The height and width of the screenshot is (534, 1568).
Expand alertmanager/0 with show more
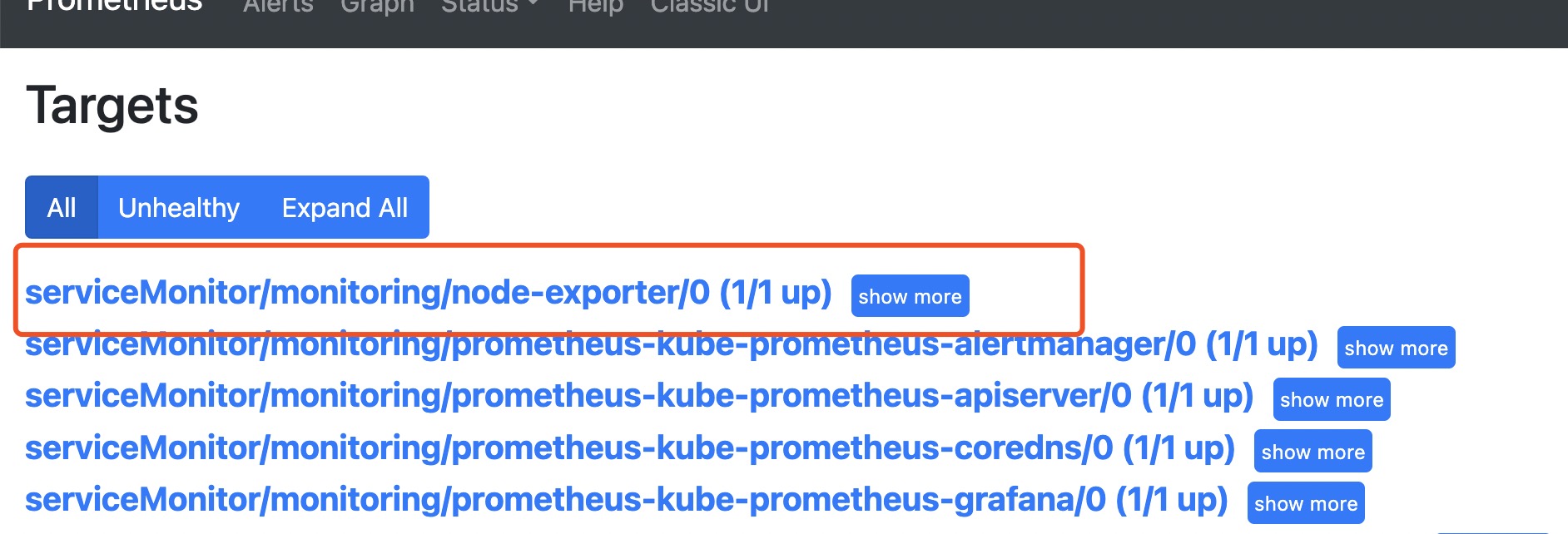point(1396,348)
